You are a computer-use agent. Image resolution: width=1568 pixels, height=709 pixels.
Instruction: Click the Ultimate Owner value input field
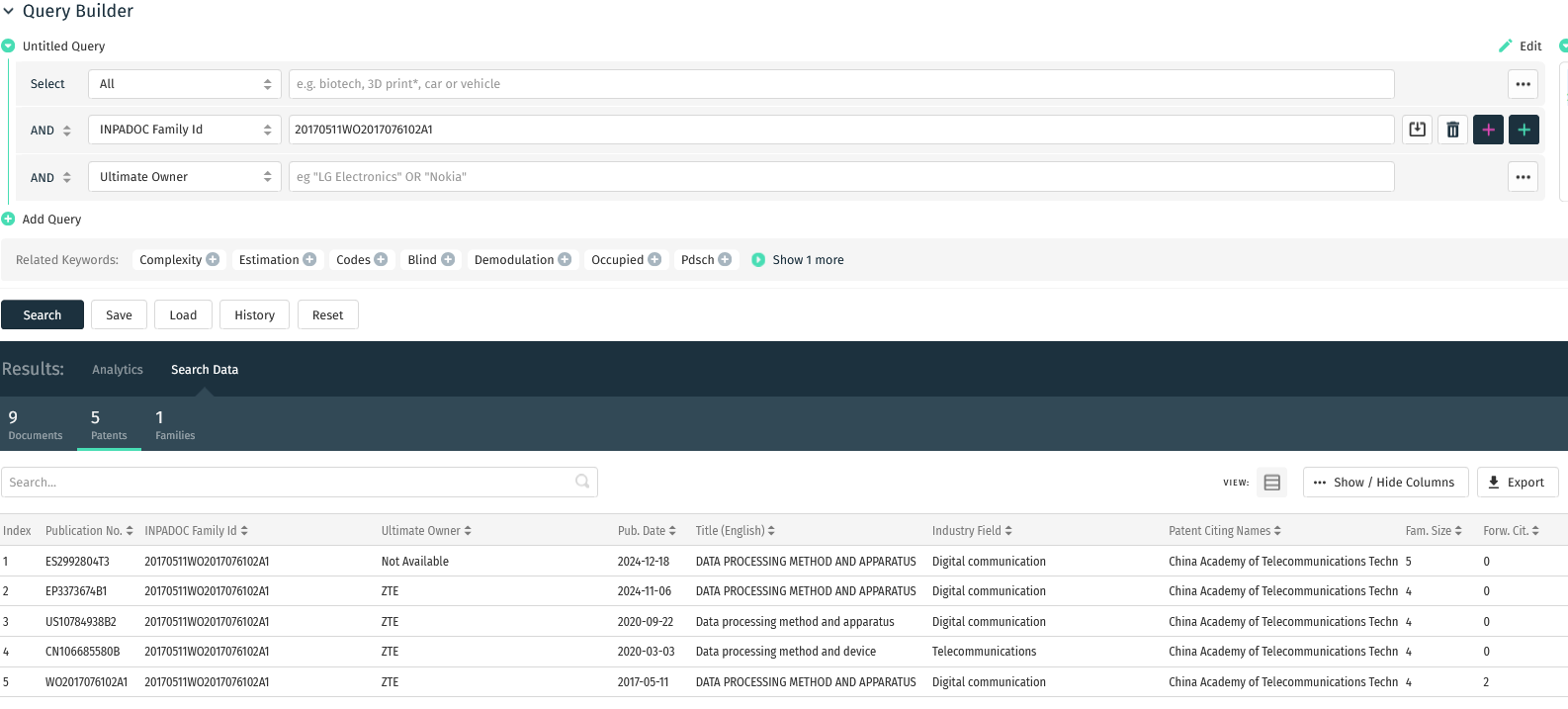point(841,177)
